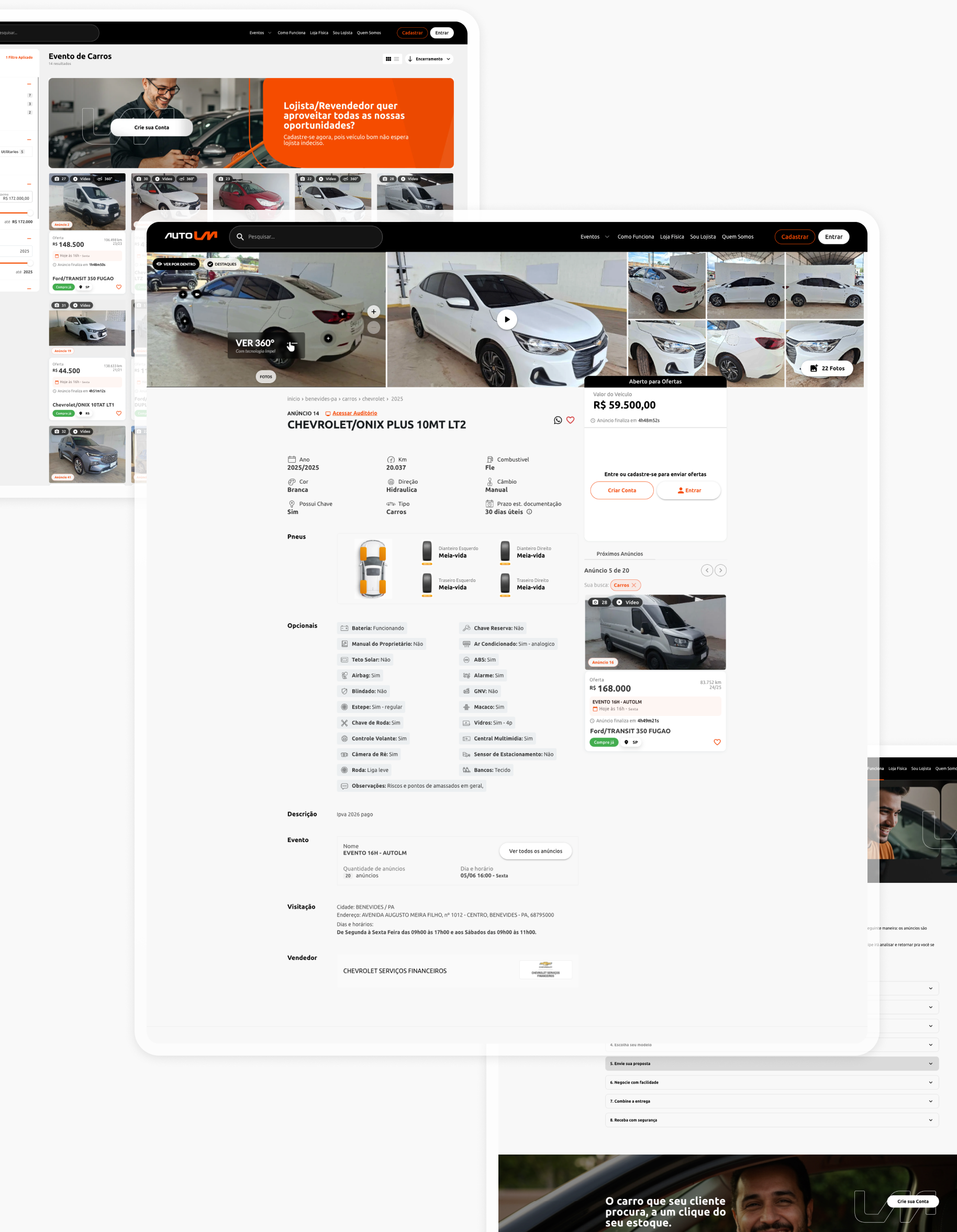Click the camera hotspot marker near front door
This screenshot has height=1232, width=957.
pos(196,294)
